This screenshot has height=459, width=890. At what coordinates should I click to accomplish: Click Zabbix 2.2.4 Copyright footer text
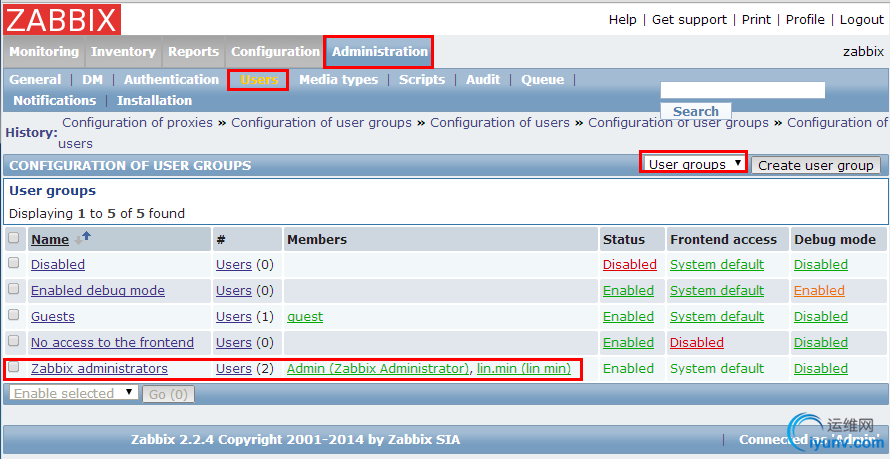click(x=295, y=440)
